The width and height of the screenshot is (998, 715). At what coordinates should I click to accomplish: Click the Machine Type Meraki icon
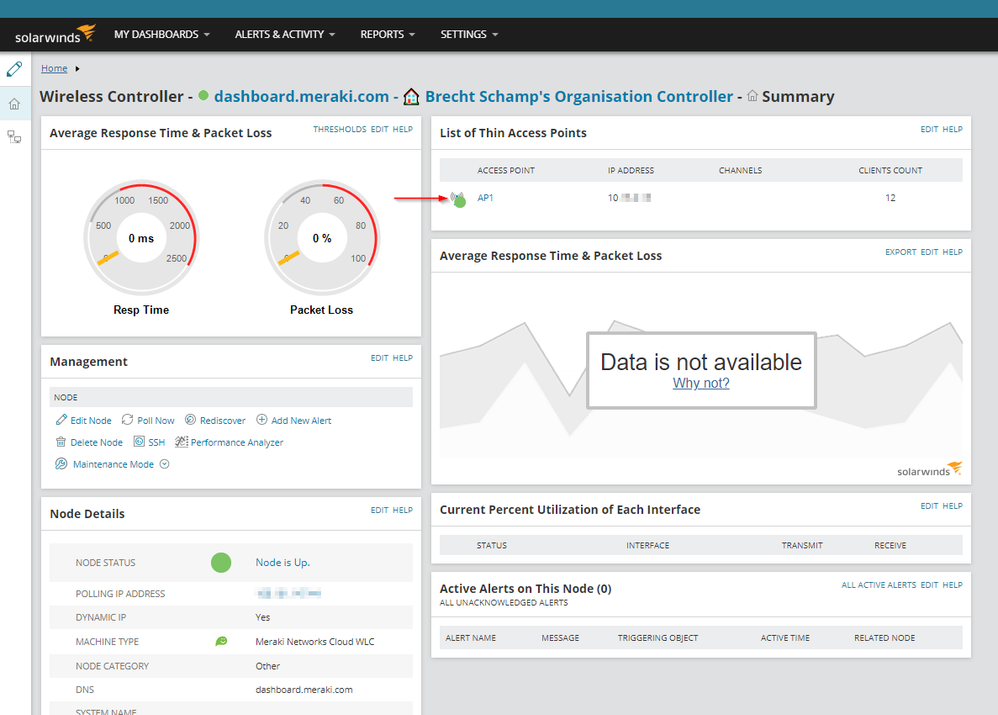[221, 641]
